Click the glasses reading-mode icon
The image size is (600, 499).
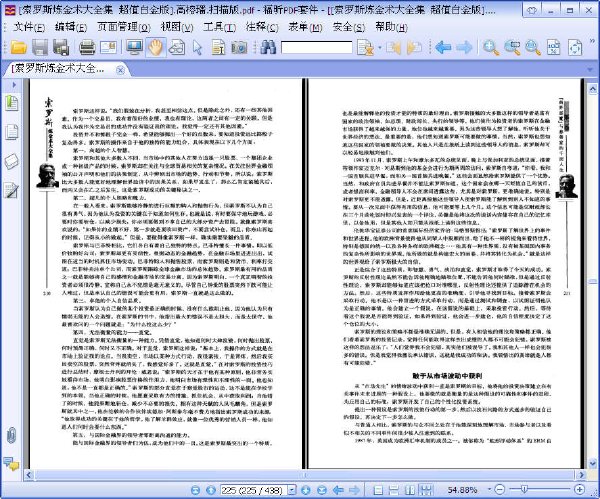177,48
